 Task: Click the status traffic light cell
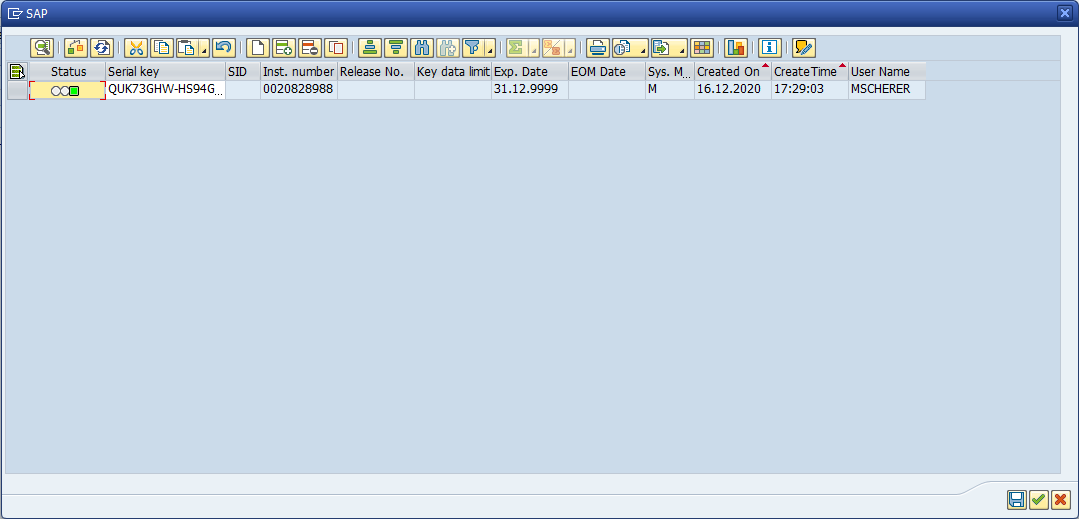coord(67,90)
